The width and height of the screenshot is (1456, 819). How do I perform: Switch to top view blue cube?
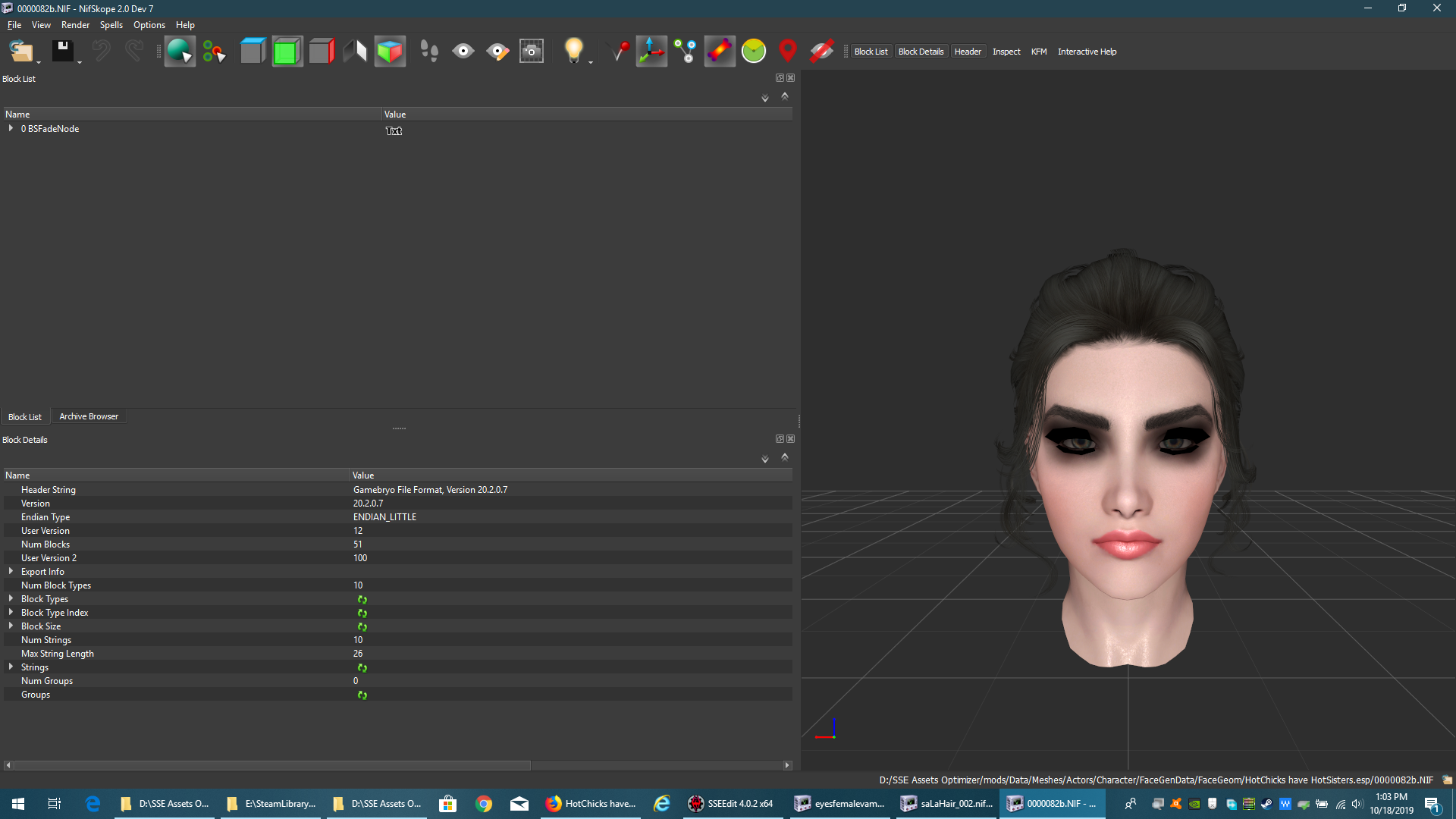(253, 52)
